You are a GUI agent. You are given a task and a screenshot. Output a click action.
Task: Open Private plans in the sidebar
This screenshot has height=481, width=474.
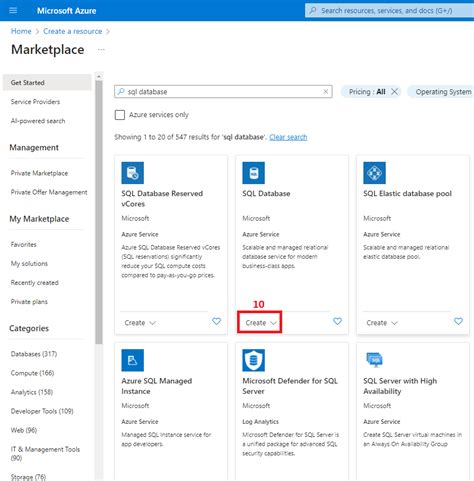pyautogui.click(x=29, y=302)
